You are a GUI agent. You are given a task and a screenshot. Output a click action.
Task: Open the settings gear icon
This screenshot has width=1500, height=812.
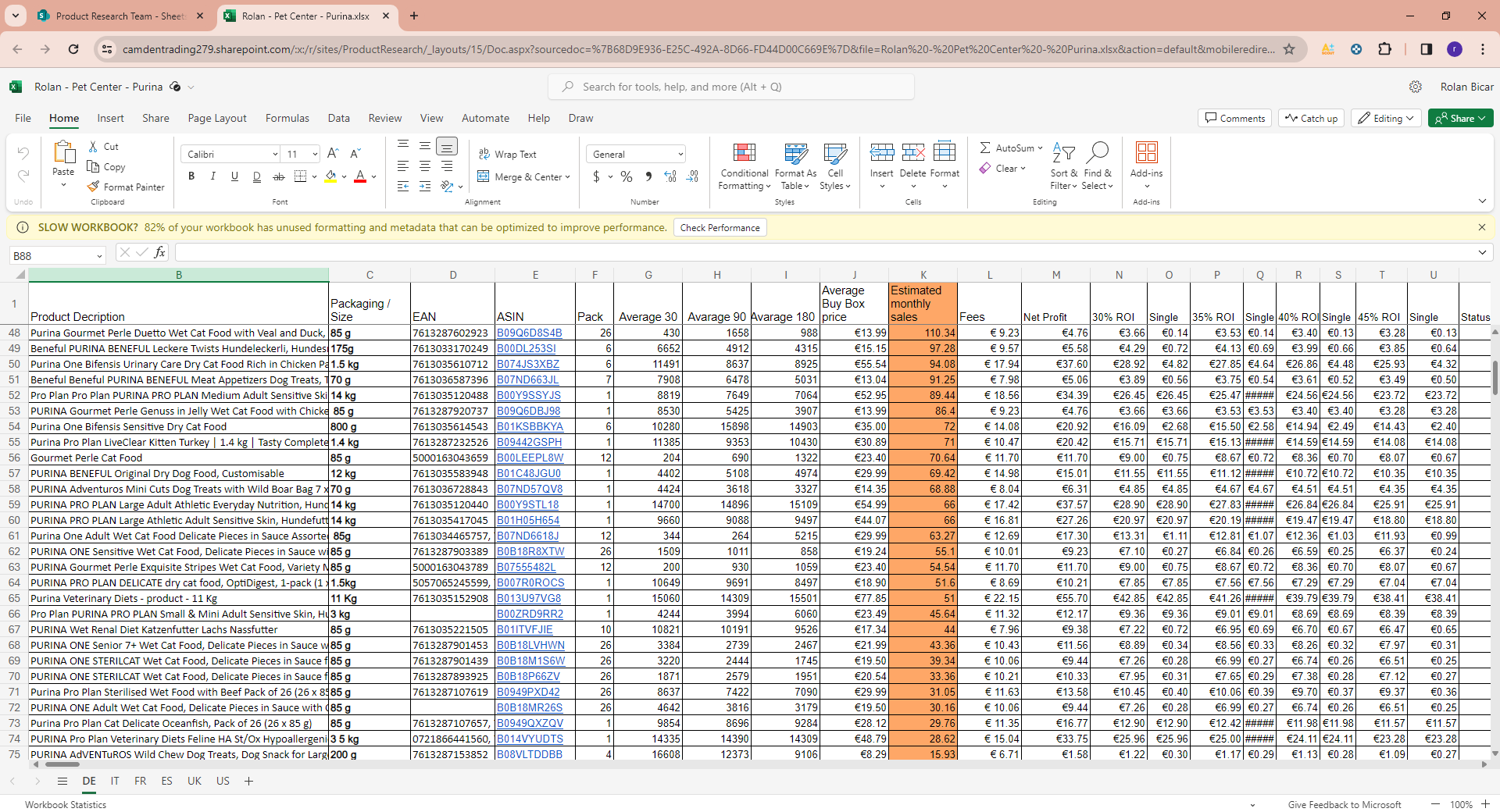click(x=1415, y=87)
